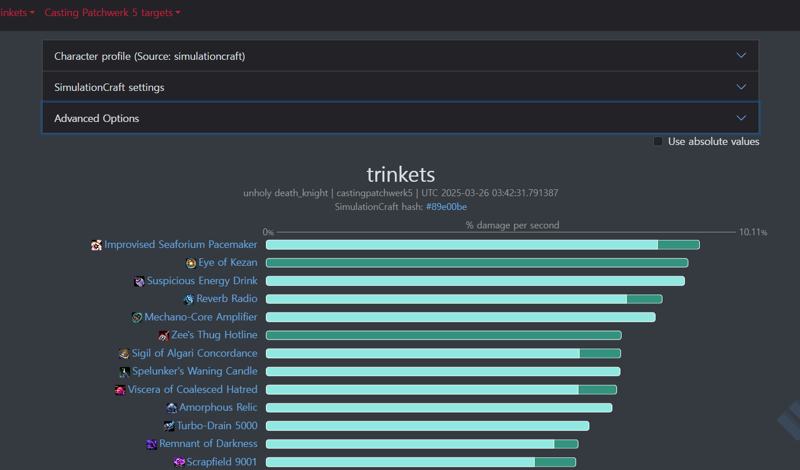The height and width of the screenshot is (470, 800).
Task: Click the Sigil of Algari Concordance icon
Action: click(x=124, y=354)
